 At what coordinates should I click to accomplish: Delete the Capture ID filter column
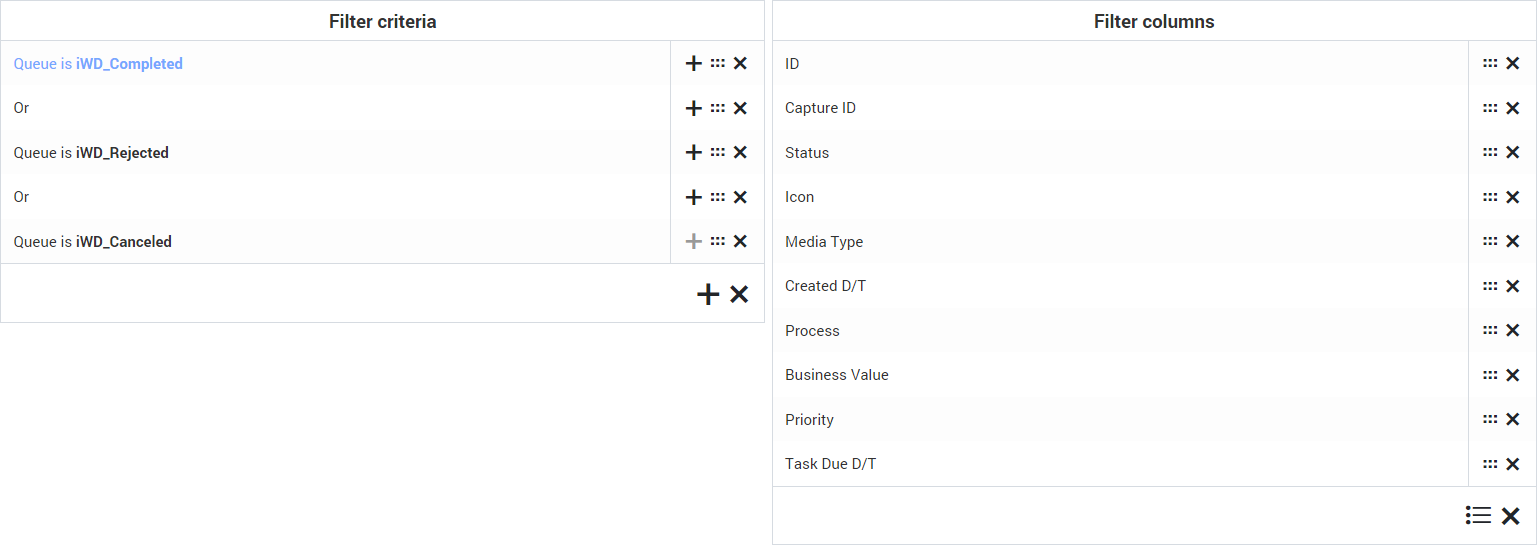pyautogui.click(x=1512, y=108)
